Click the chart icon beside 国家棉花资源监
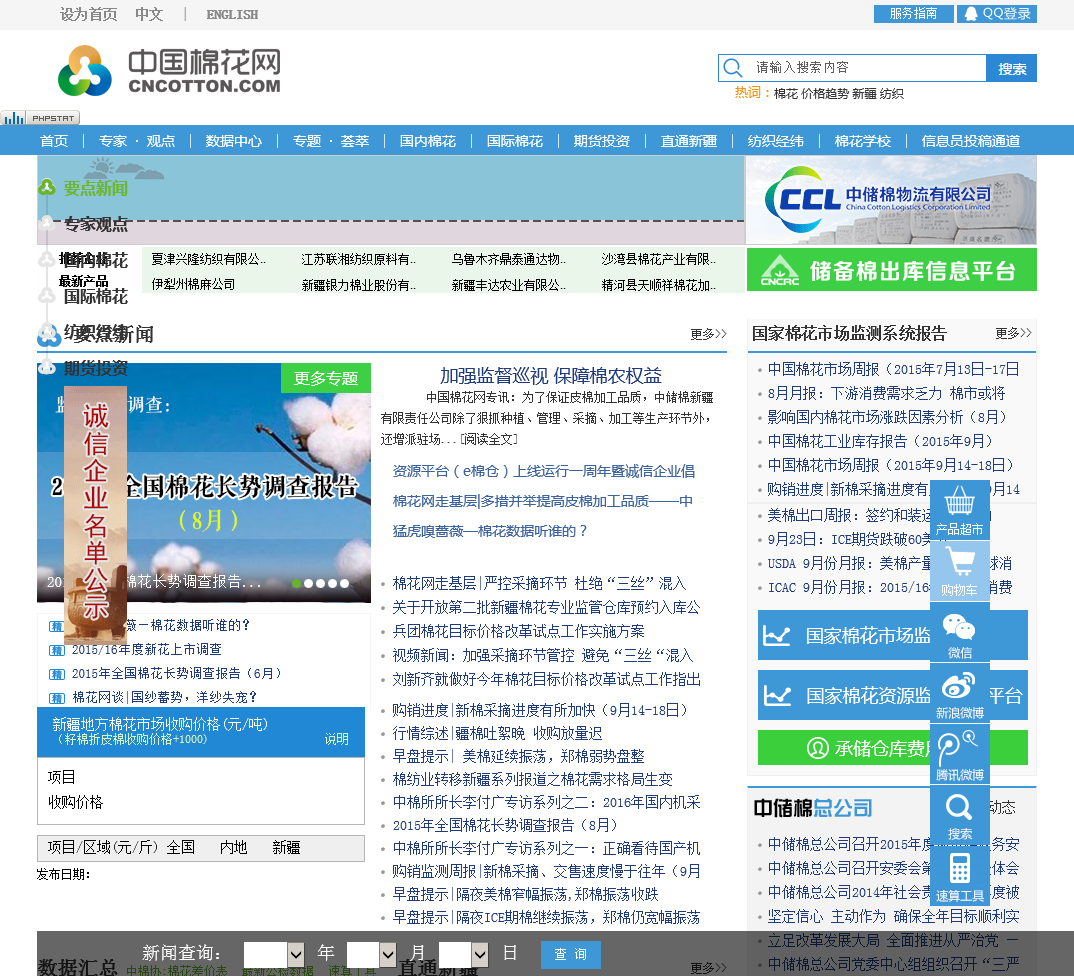The height and width of the screenshot is (976, 1074). 777,696
